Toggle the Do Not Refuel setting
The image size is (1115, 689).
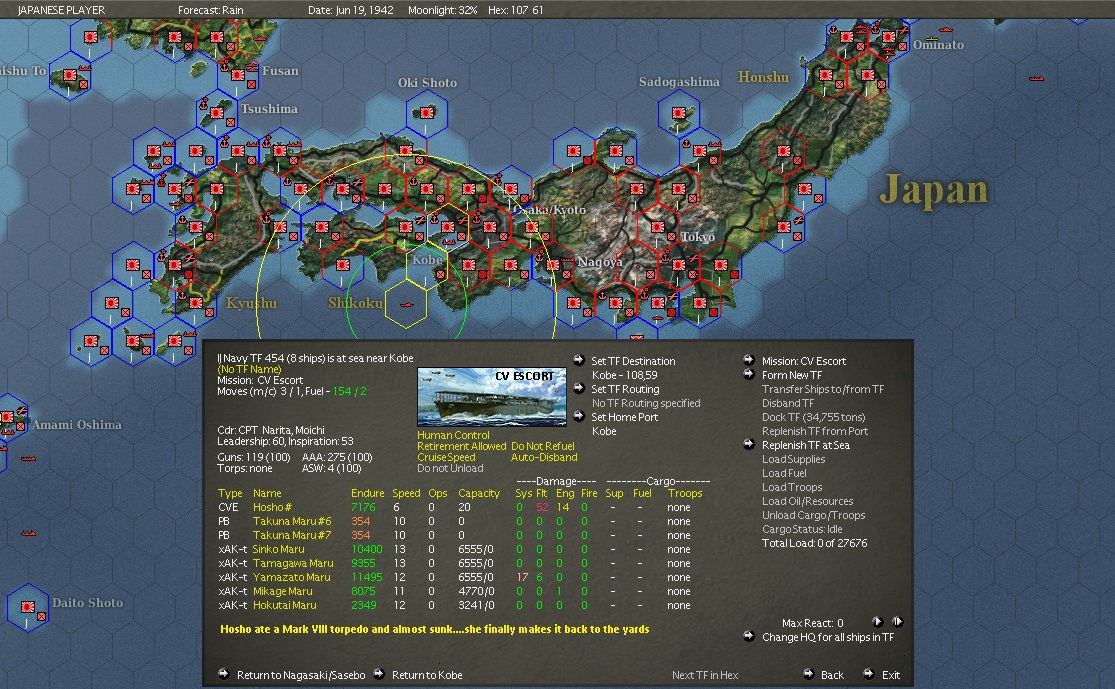pyautogui.click(x=543, y=447)
